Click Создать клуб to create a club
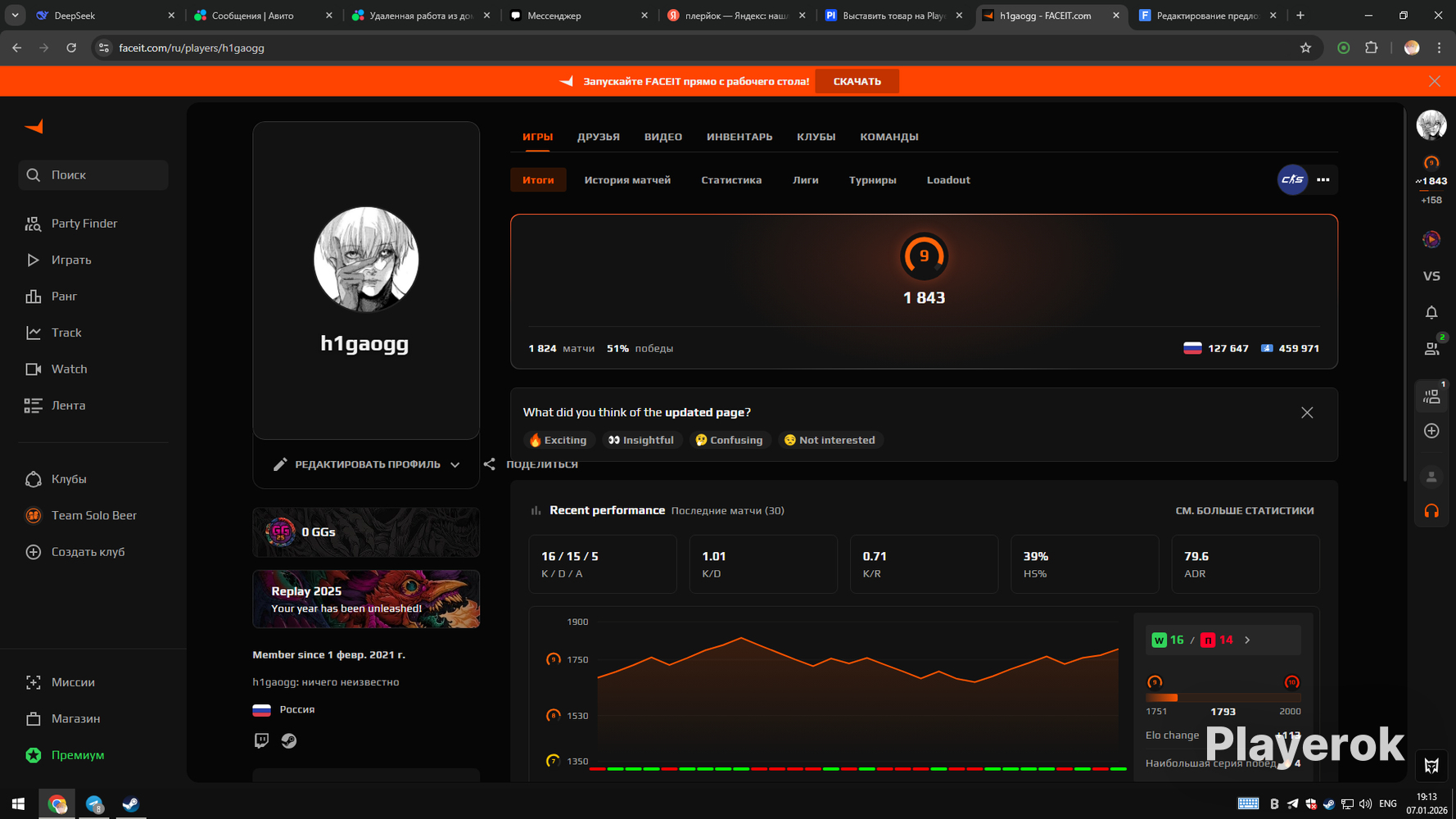This screenshot has height=819, width=1456. pyautogui.click(x=75, y=552)
